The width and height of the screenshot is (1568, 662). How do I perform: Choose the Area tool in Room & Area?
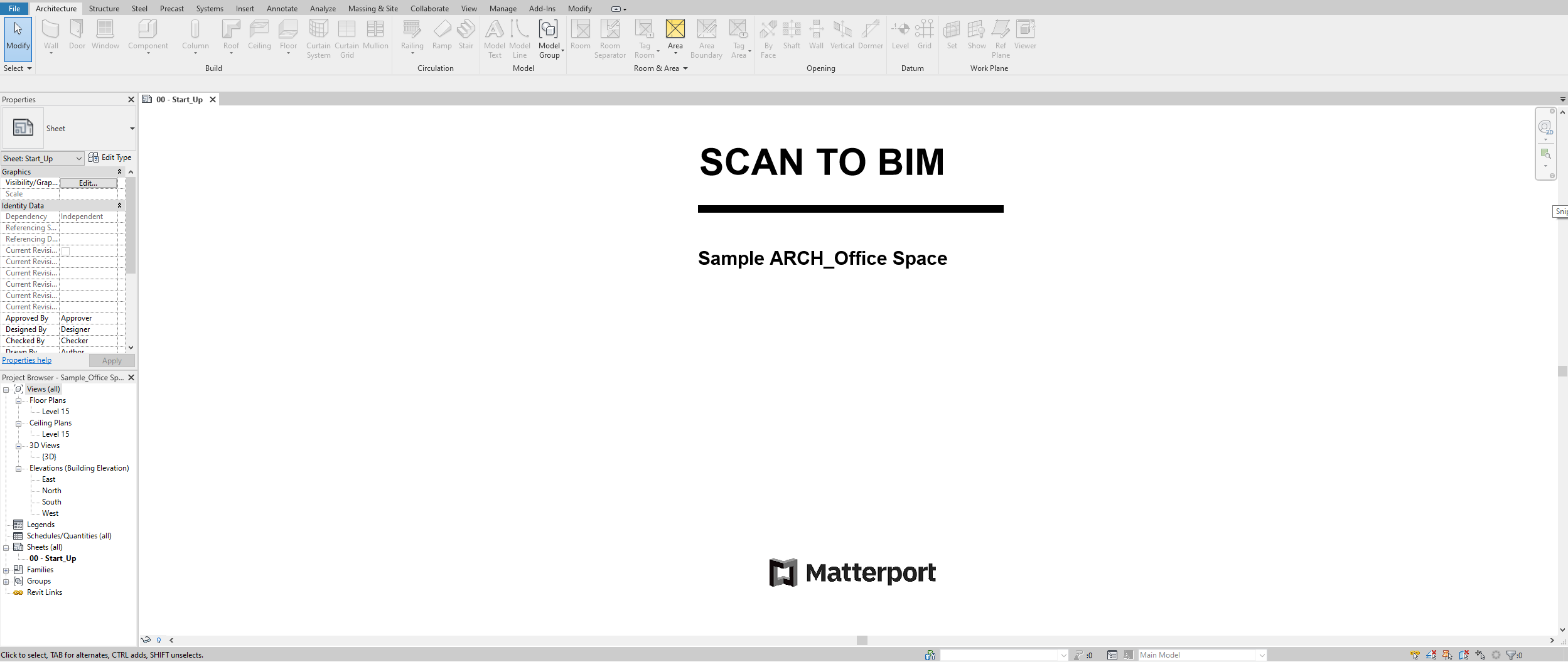coord(675,36)
